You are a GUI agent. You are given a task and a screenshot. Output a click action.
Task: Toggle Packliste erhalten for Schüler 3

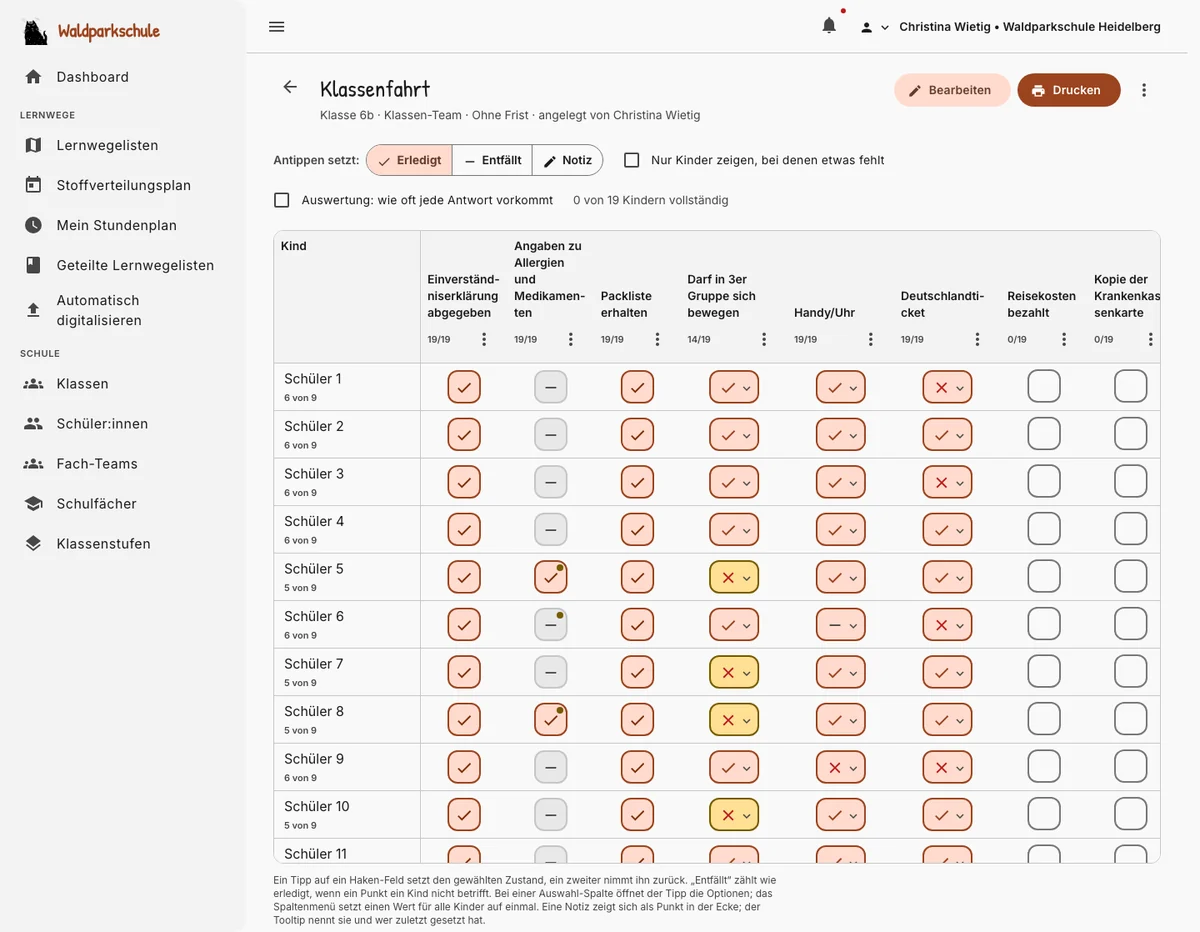(637, 482)
